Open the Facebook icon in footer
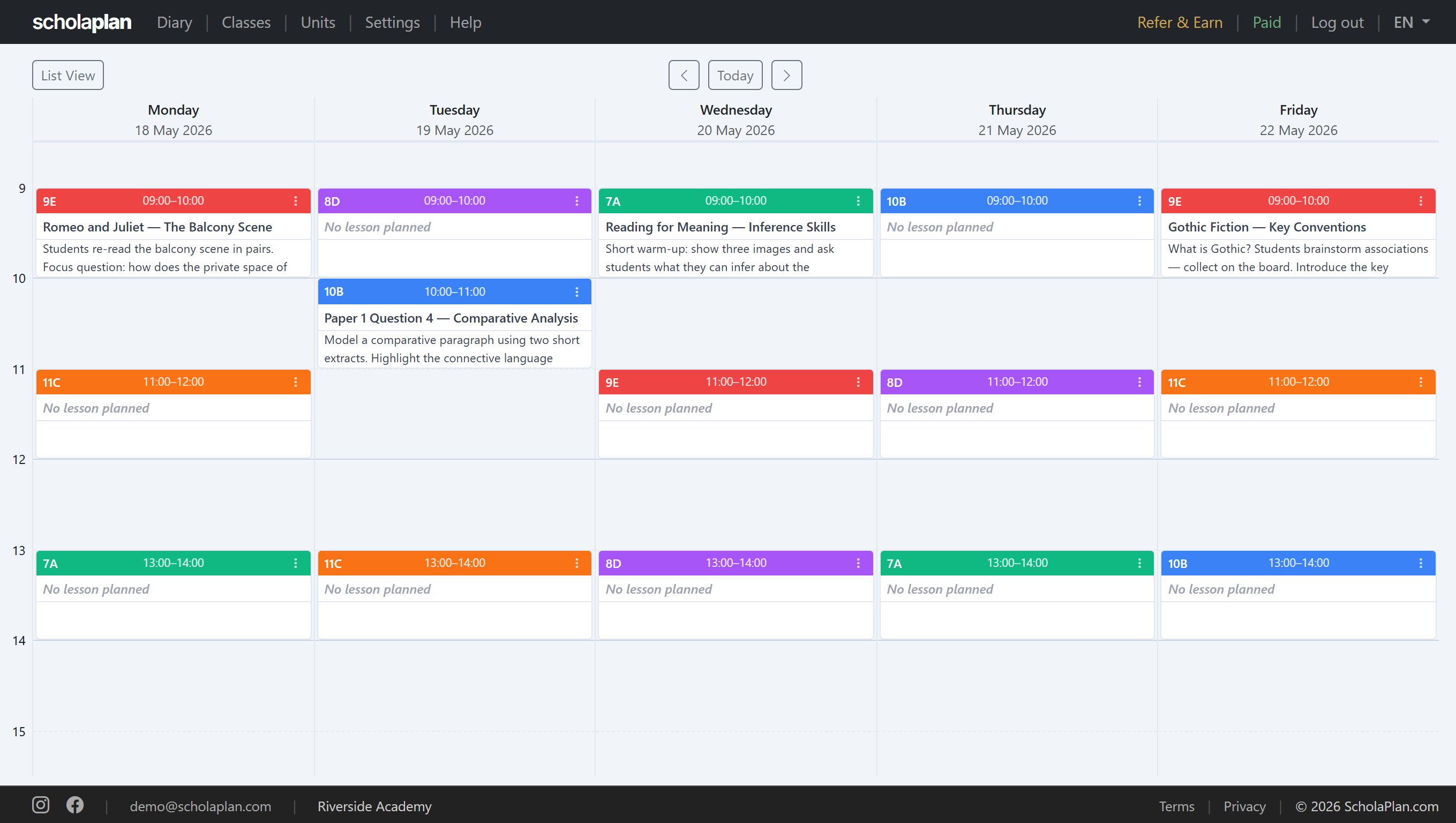The image size is (1456, 823). point(74,805)
